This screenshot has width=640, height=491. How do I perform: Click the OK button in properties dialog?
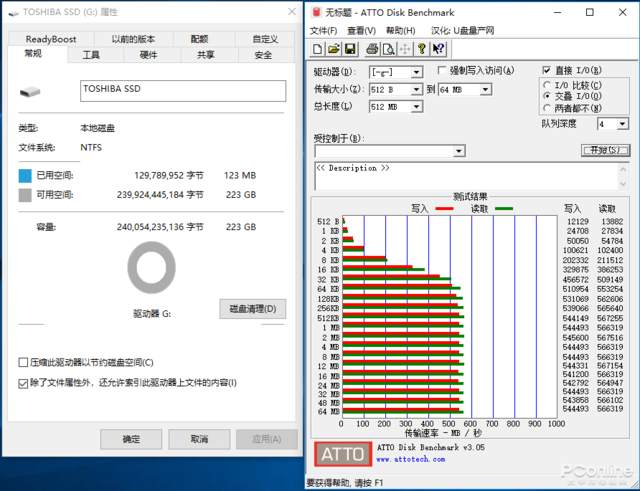click(131, 439)
